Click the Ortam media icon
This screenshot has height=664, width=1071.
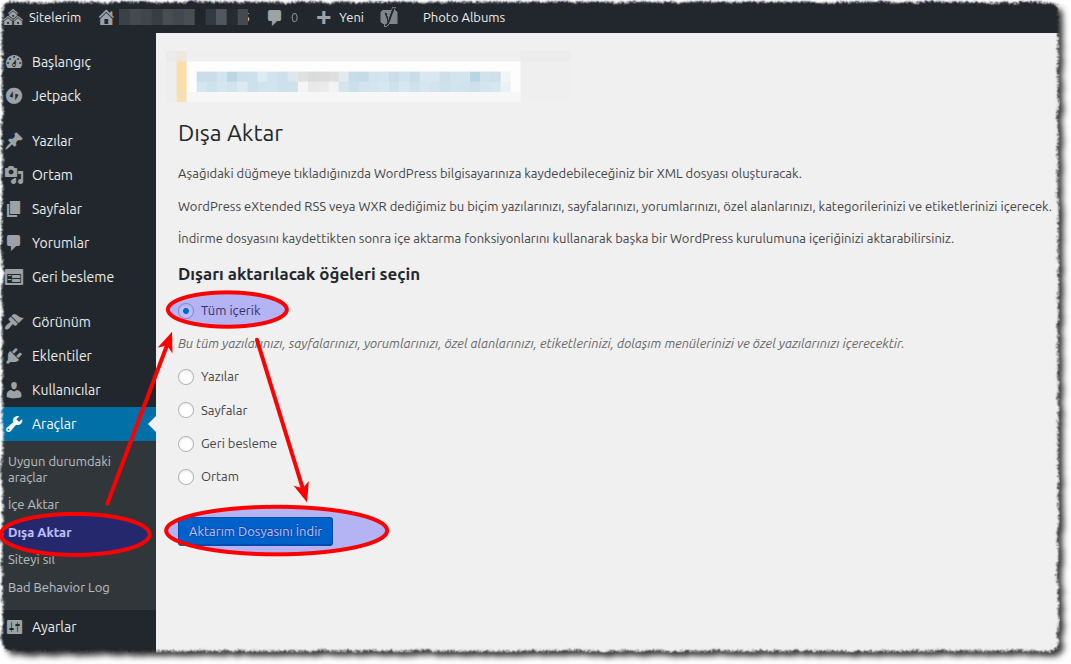[x=14, y=175]
